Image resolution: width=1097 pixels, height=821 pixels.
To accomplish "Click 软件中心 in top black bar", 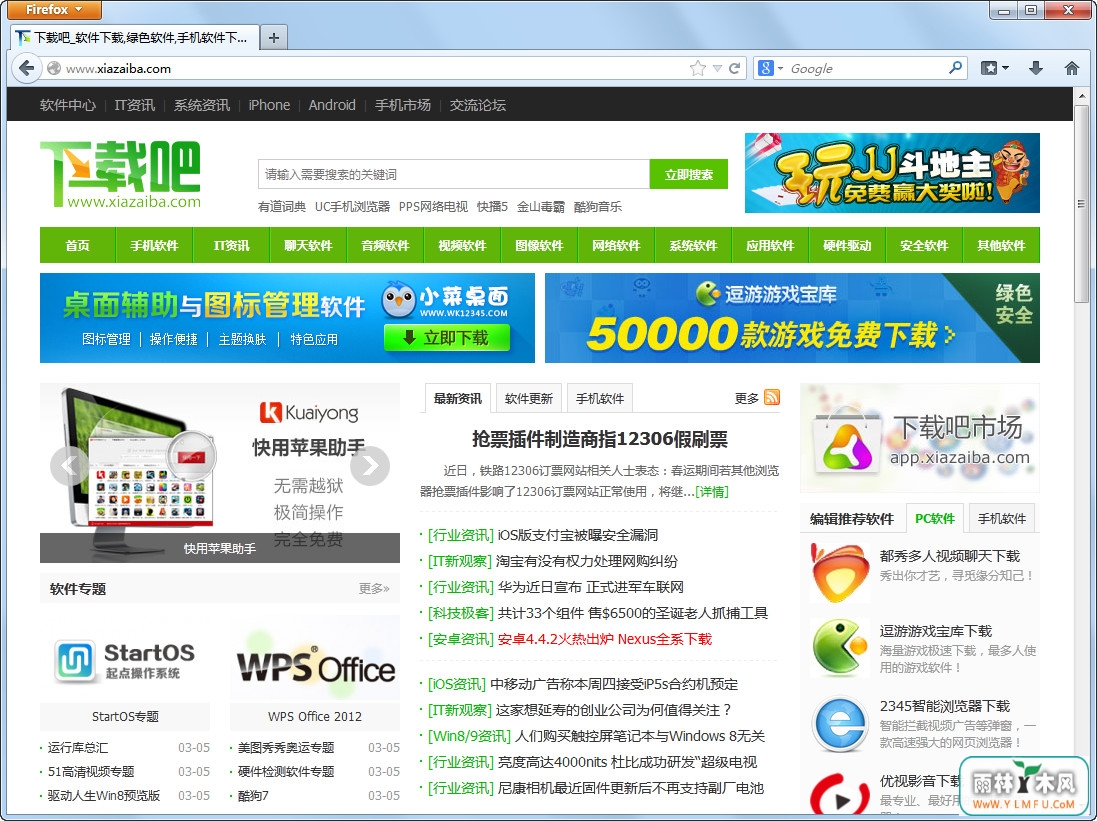I will pyautogui.click(x=68, y=105).
